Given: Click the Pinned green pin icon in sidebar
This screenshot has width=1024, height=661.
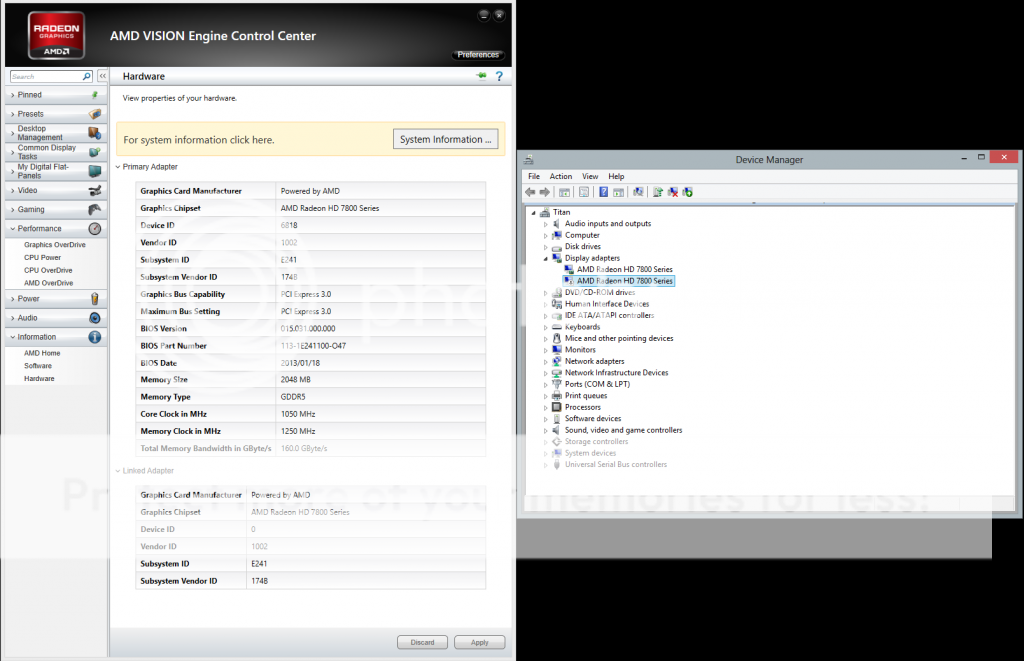Looking at the screenshot, I should (95, 95).
